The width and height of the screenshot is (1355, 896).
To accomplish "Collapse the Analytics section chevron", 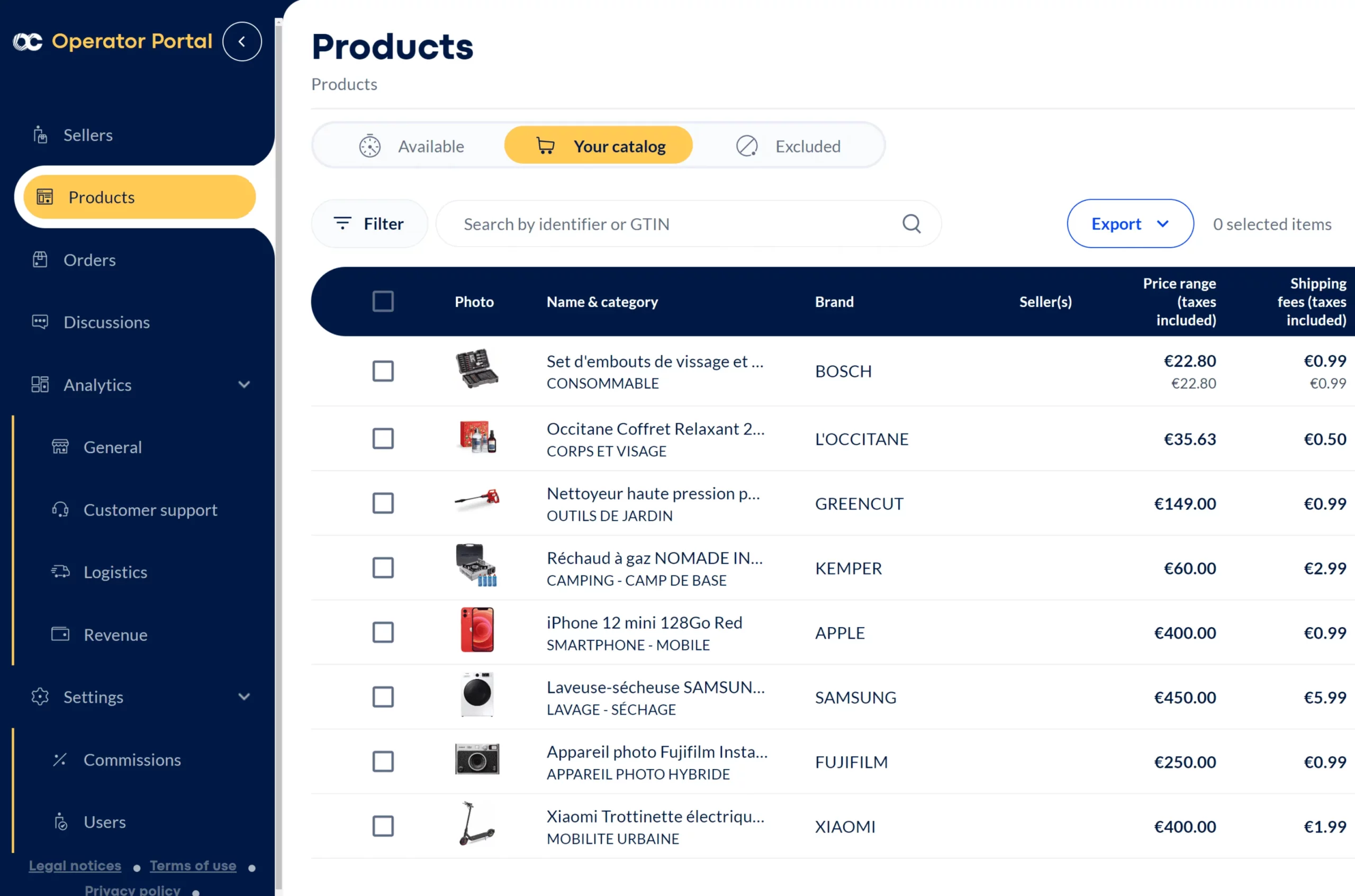I will 244,385.
